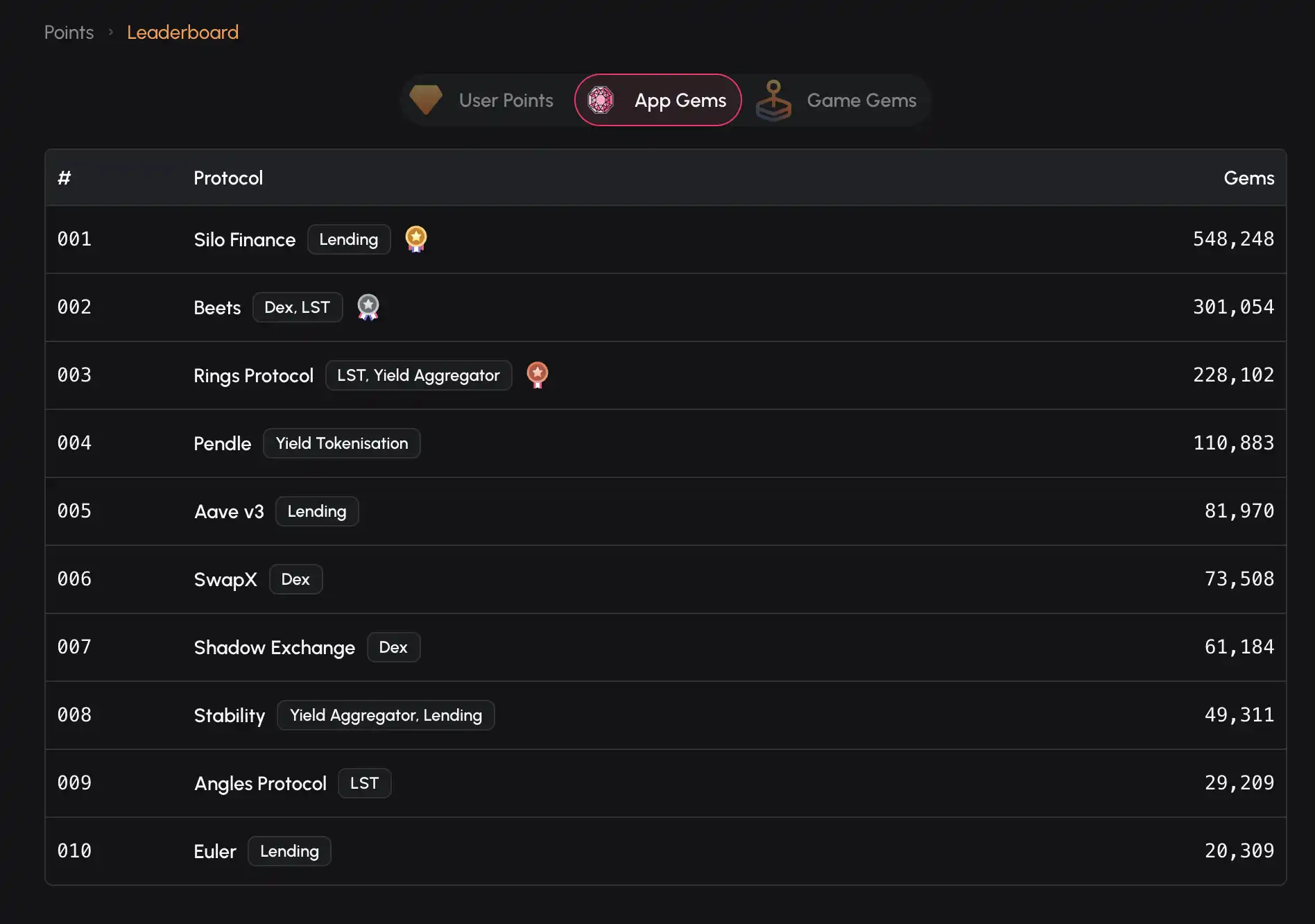This screenshot has width=1315, height=924.
Task: Go to Points in the breadcrumb
Action: [x=69, y=33]
